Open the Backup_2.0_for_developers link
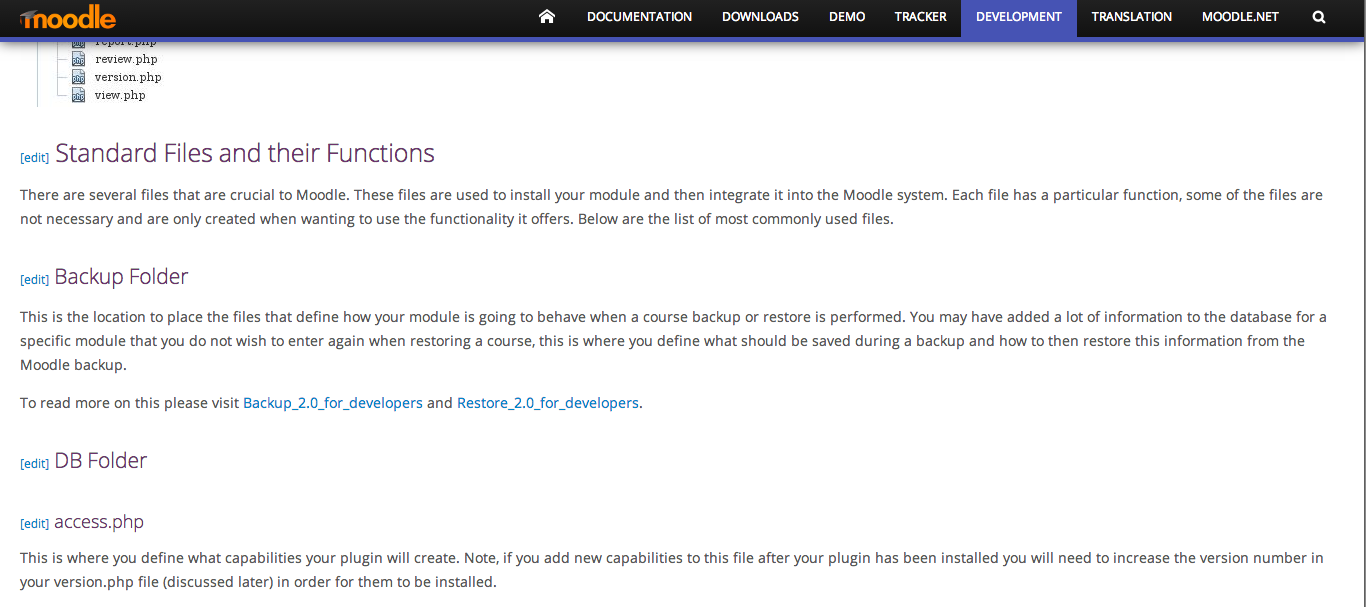This screenshot has width=1366, height=607. click(333, 403)
